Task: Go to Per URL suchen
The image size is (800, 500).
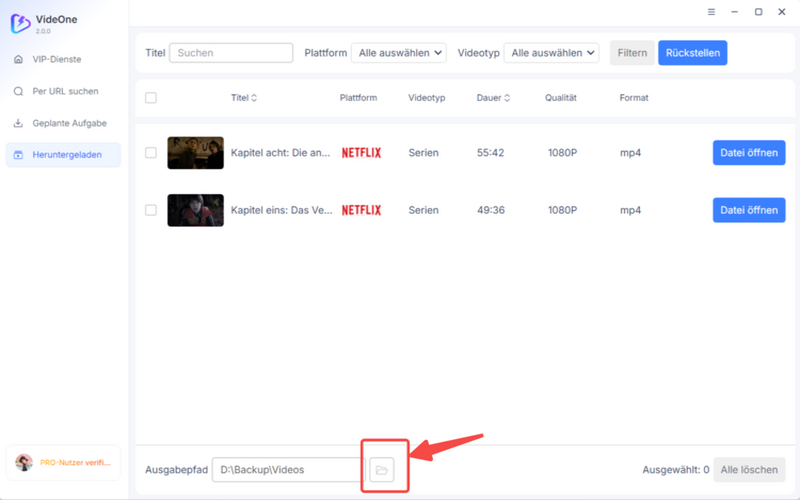Action: pos(63,91)
